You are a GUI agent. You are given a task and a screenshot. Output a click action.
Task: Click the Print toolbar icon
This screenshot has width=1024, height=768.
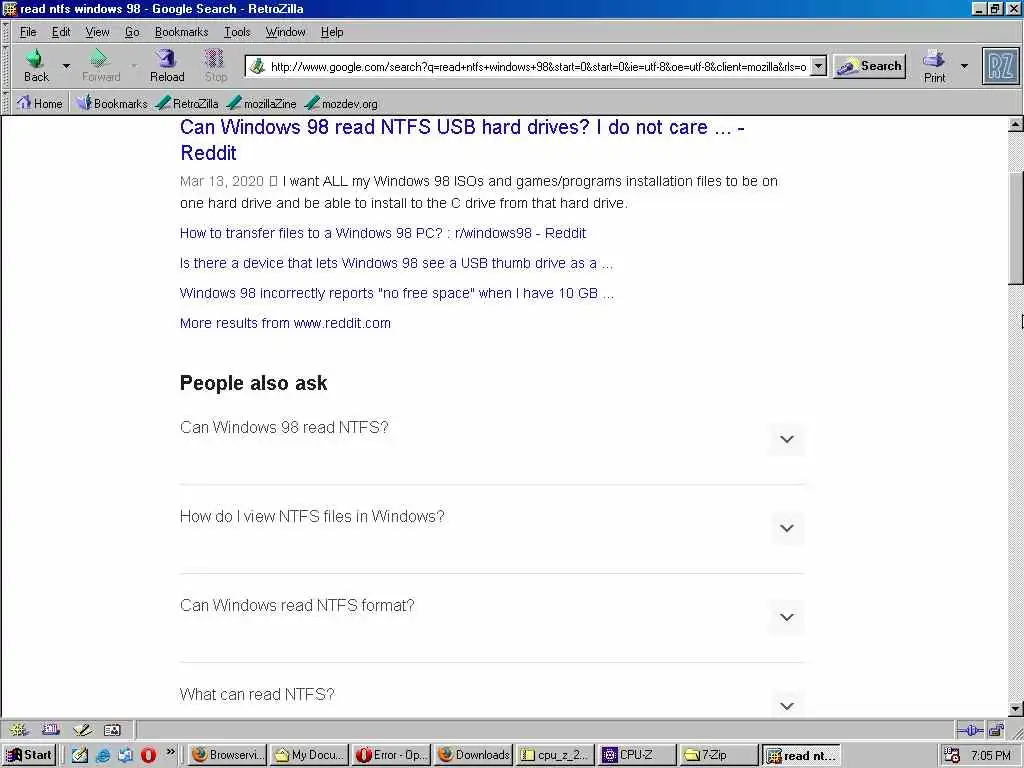click(934, 66)
